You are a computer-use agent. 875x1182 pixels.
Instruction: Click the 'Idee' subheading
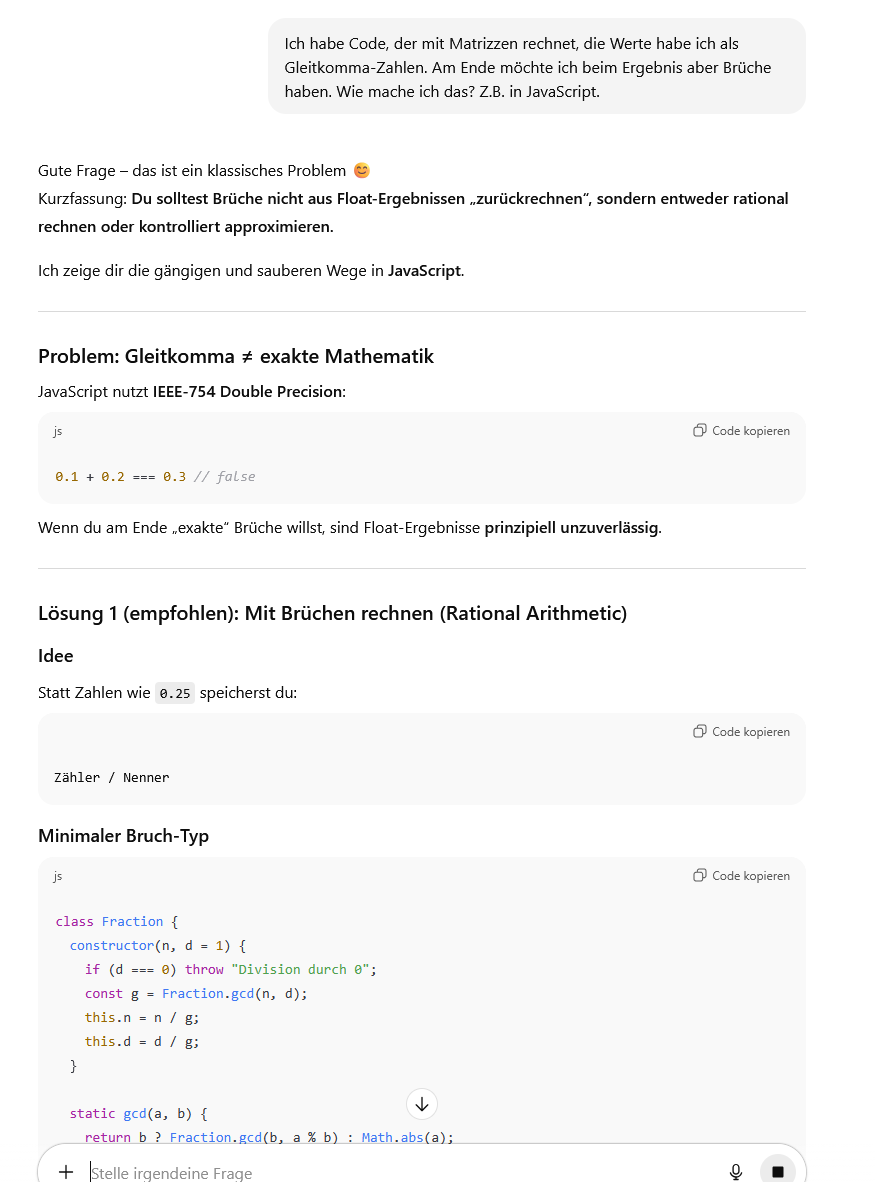click(56, 656)
